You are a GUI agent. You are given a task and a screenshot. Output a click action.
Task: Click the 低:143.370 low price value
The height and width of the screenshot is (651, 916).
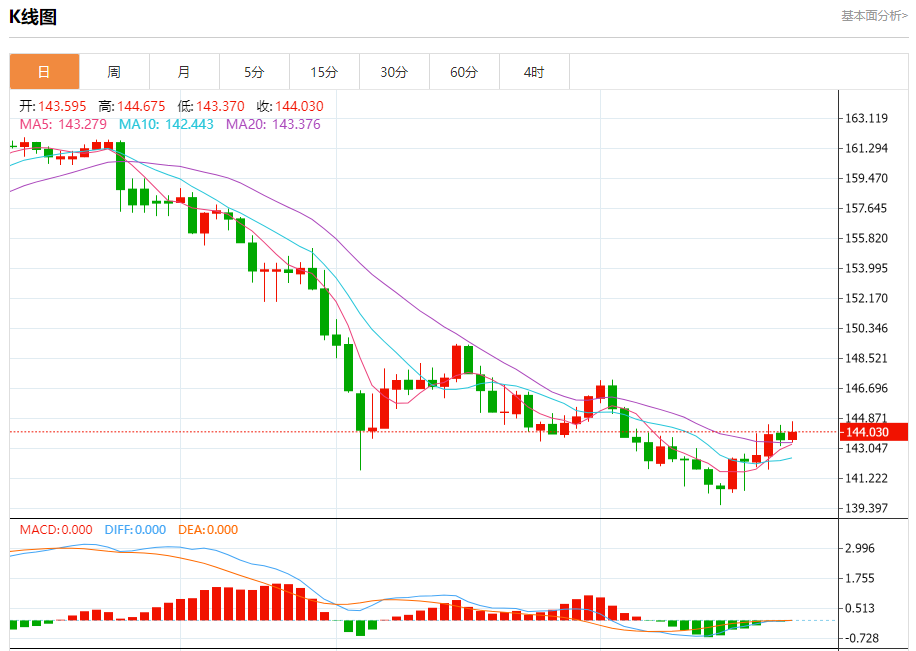(211, 106)
